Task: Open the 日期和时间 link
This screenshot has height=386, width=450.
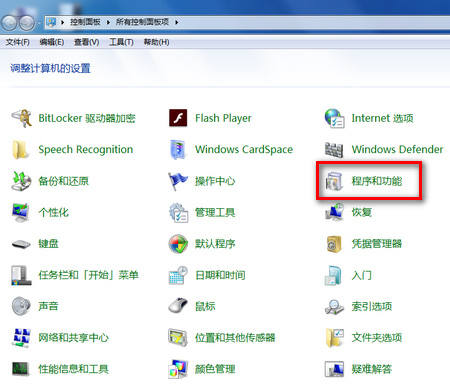Action: point(220,275)
